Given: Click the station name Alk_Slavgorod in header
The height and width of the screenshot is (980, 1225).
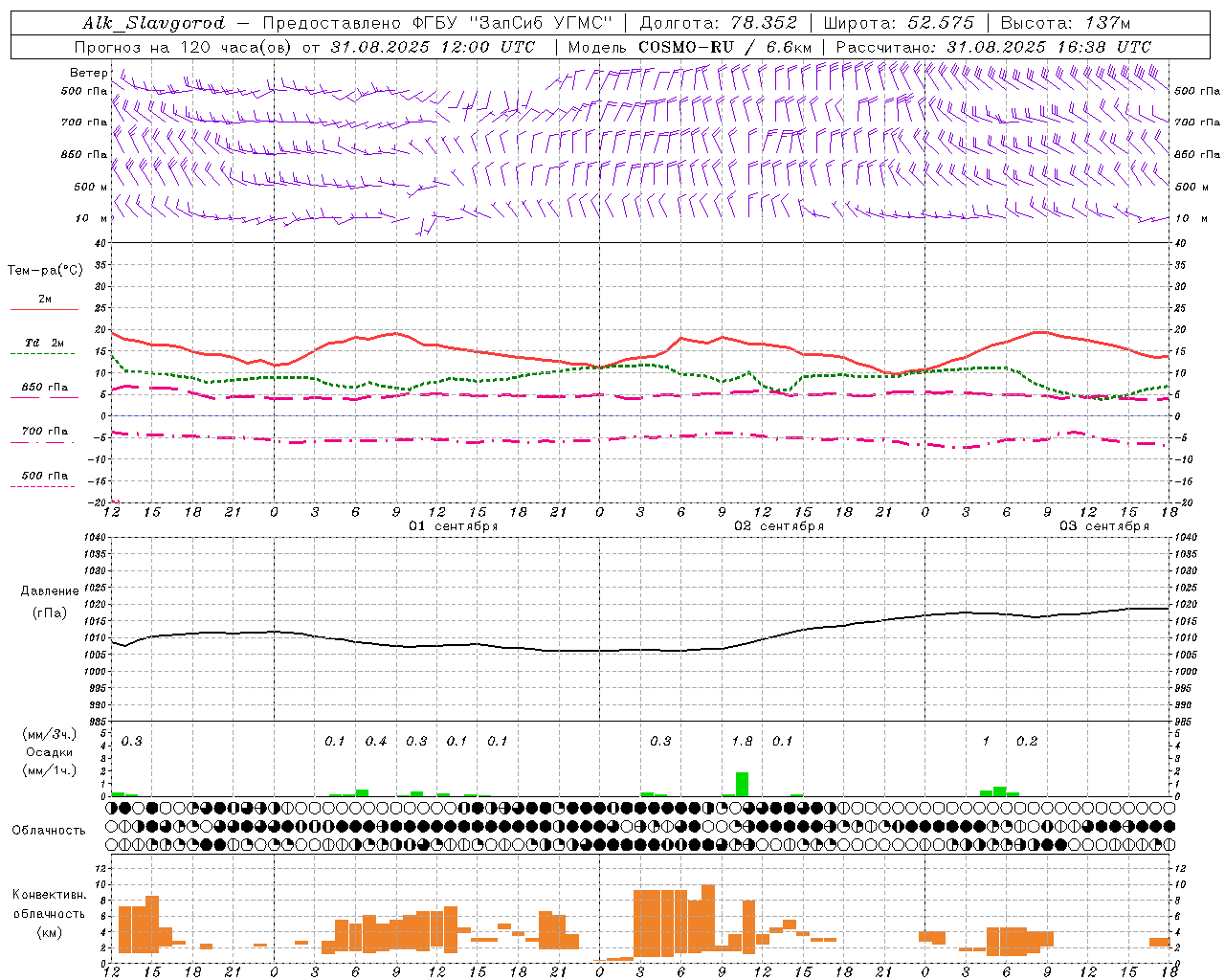Looking at the screenshot, I should pos(154,23).
